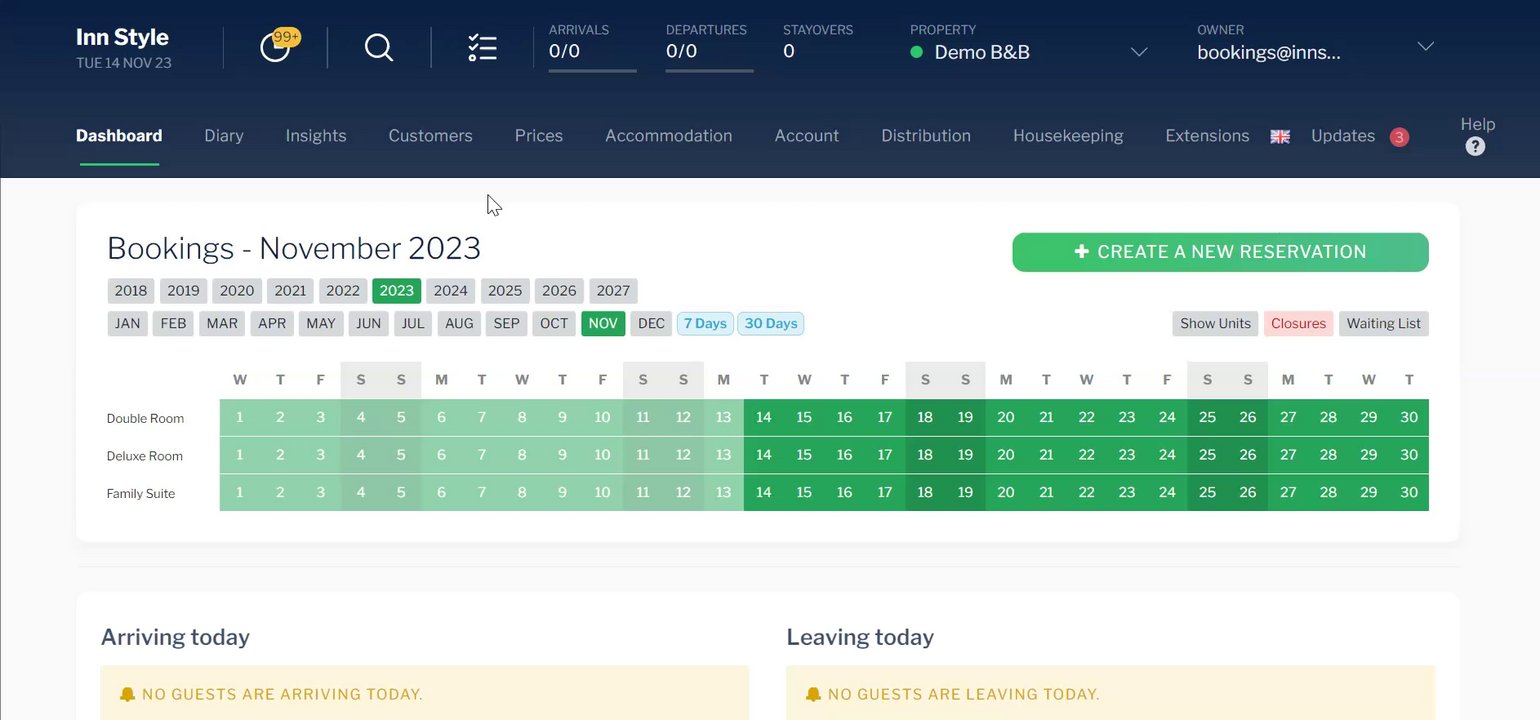Select the highlighted year 2023
The height and width of the screenshot is (720, 1540).
pyautogui.click(x=397, y=291)
